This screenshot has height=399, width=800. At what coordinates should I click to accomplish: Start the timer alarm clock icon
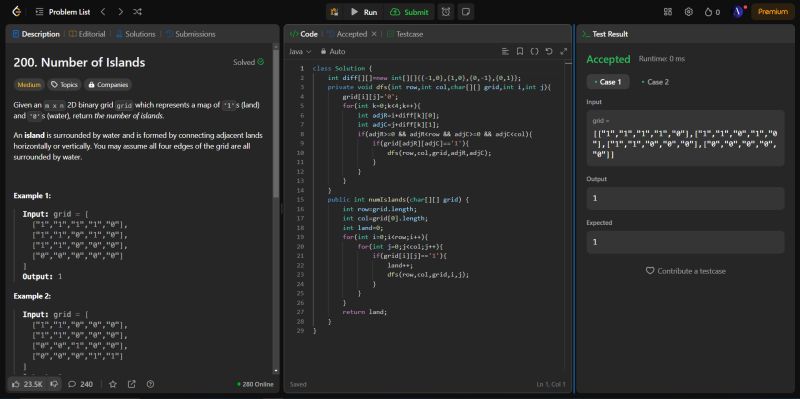(446, 12)
